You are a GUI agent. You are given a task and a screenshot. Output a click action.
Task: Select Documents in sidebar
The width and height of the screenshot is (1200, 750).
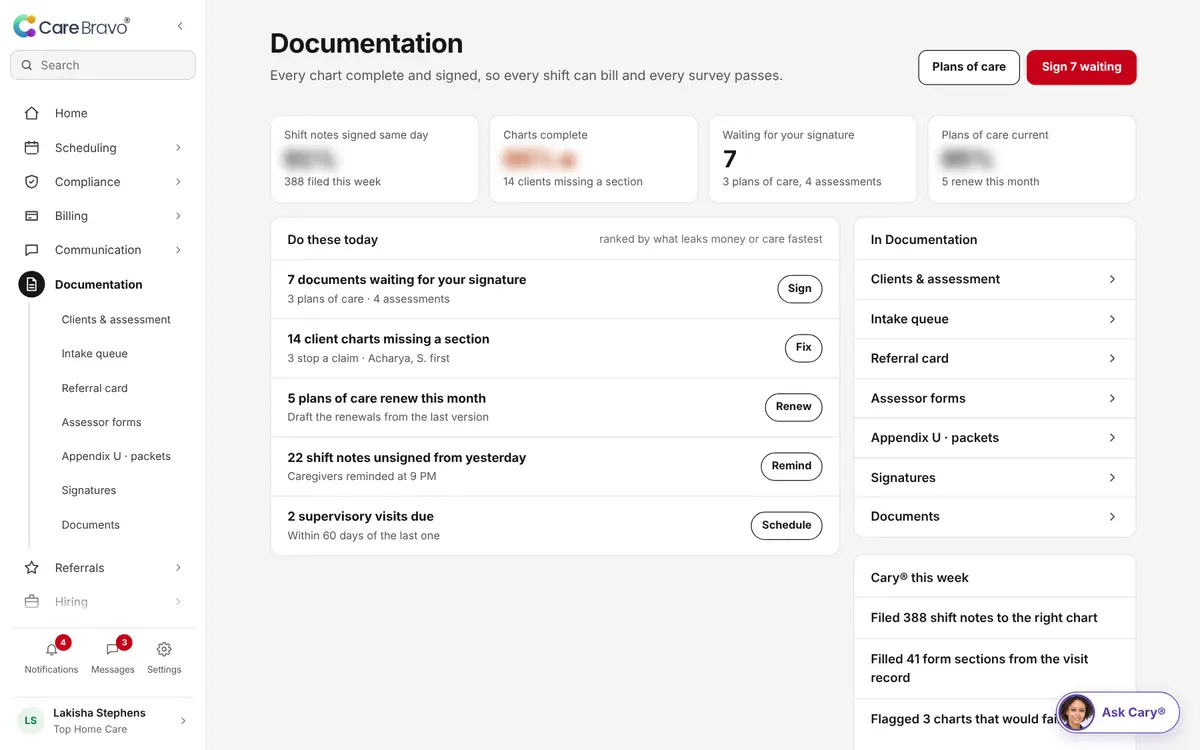point(91,524)
